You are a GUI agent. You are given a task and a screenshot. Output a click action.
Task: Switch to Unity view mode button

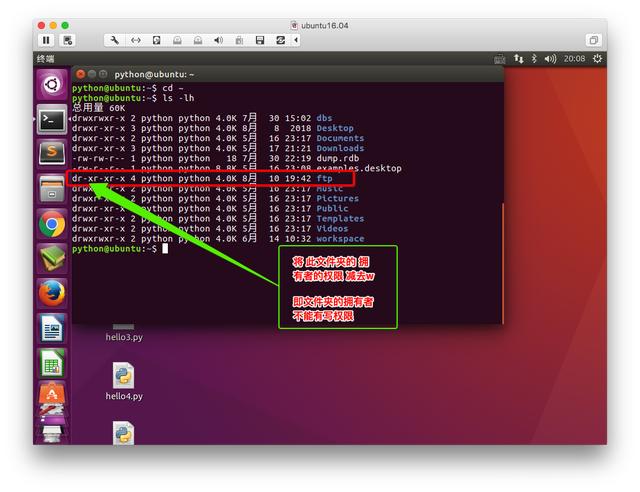(593, 40)
